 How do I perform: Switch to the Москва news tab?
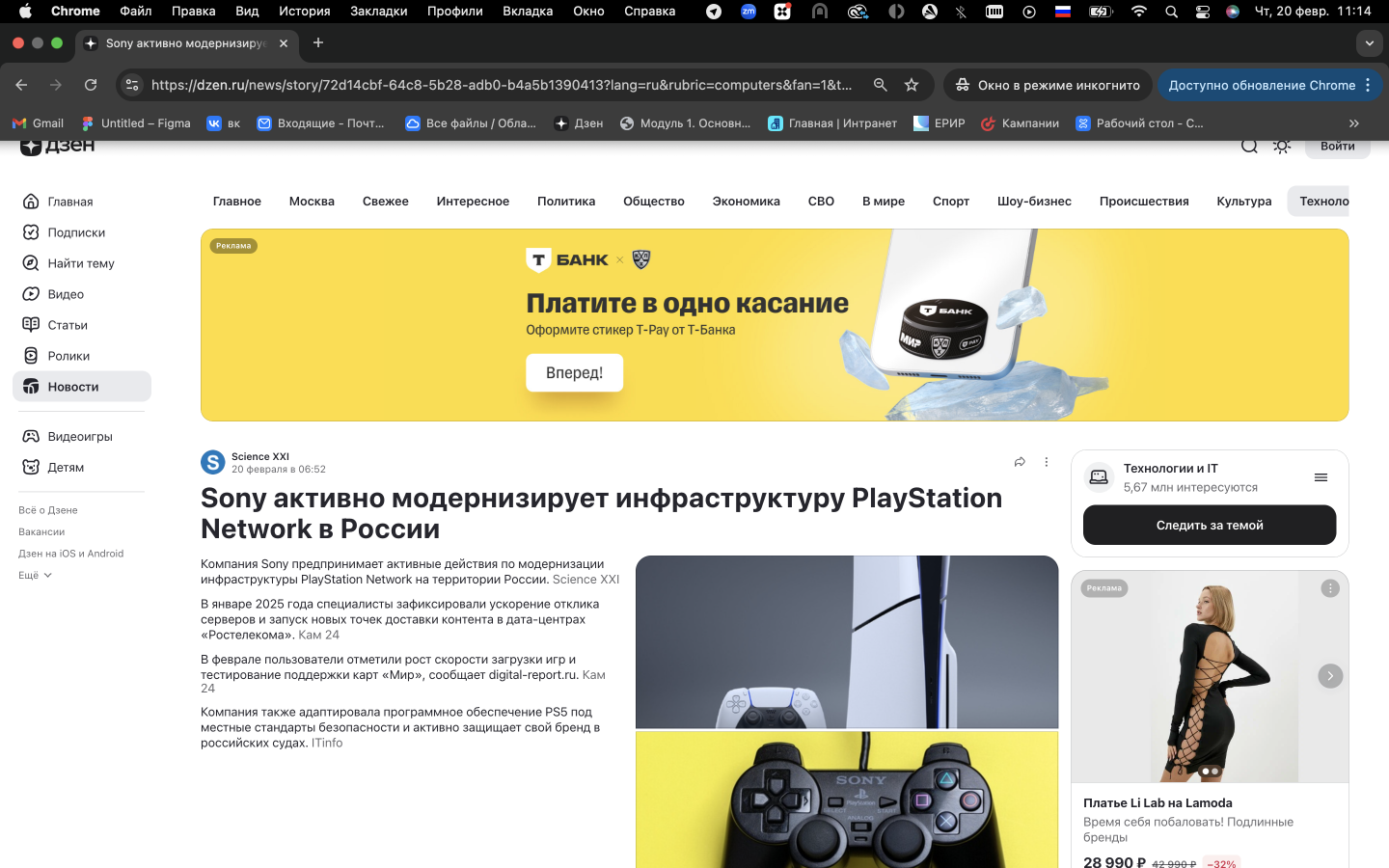click(x=312, y=202)
